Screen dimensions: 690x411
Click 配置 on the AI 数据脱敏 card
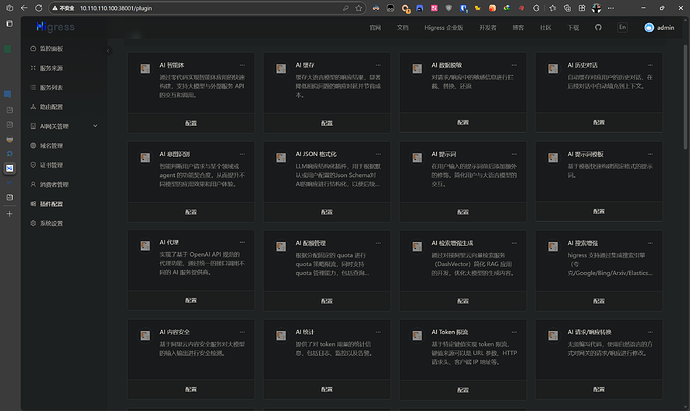[463, 122]
